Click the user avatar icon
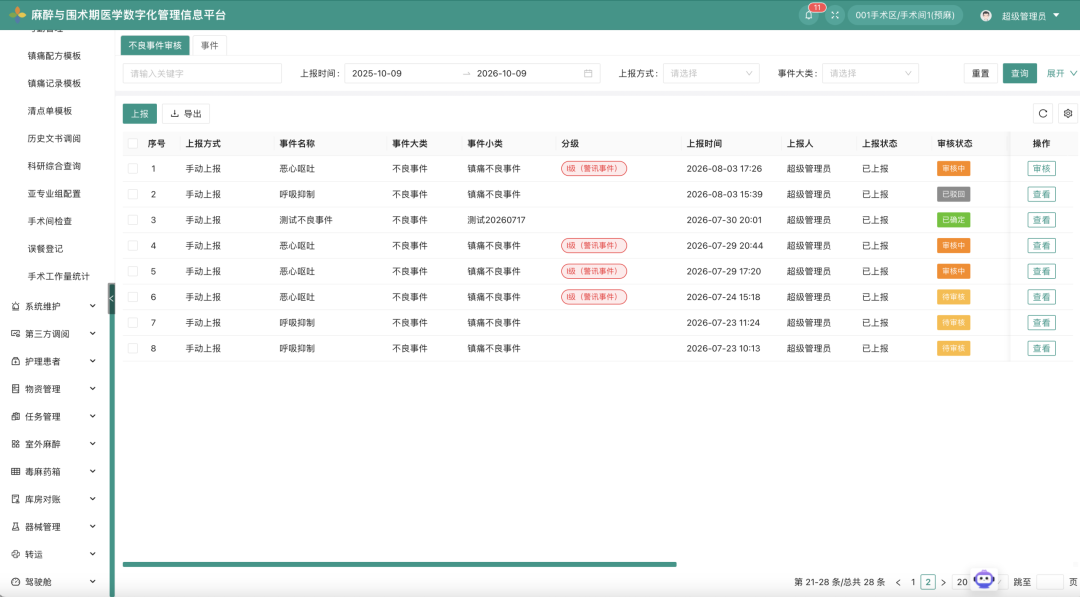1080x597 pixels. (986, 15)
